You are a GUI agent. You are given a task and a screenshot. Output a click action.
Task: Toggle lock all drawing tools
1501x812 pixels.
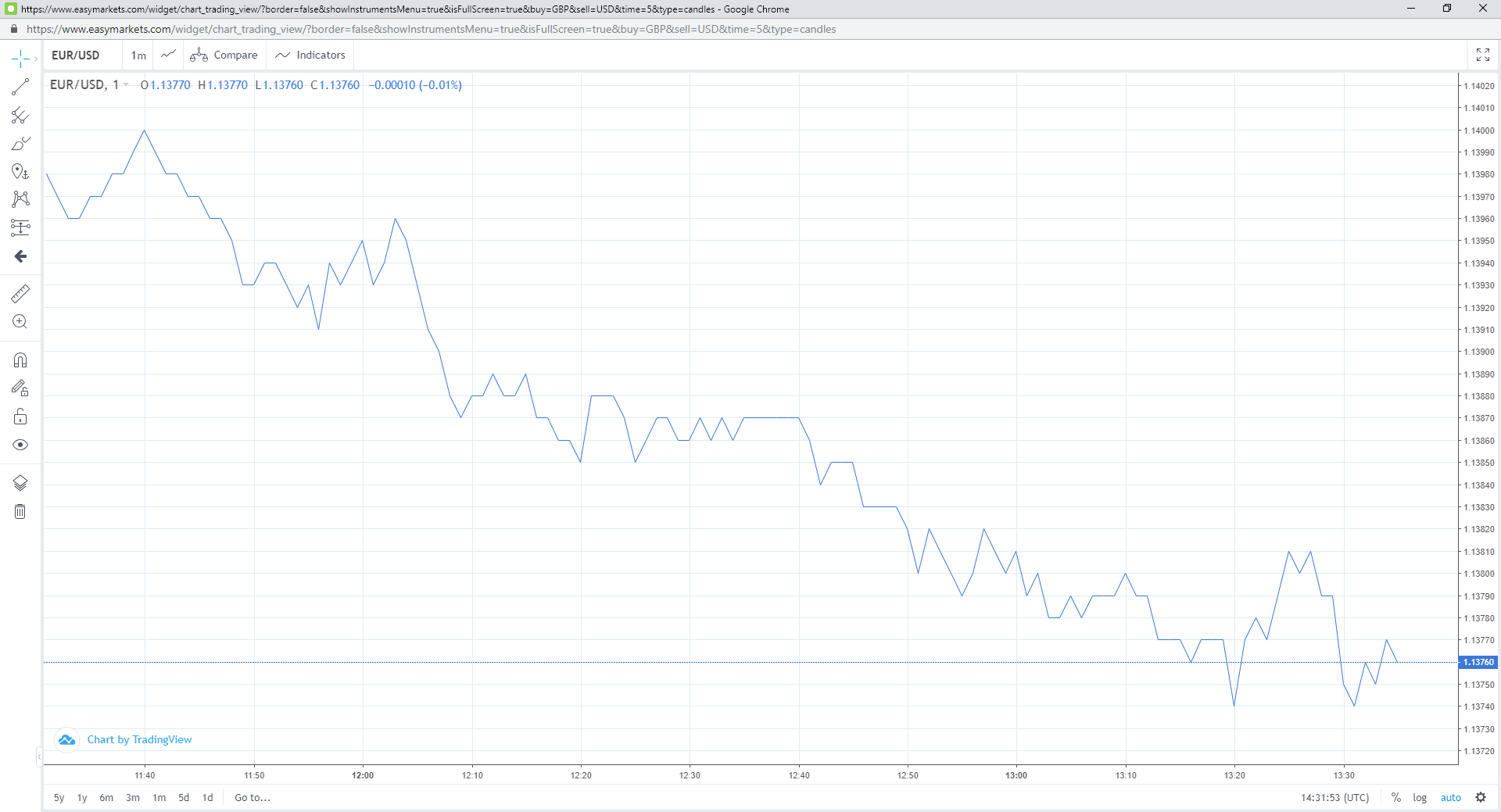point(20,417)
